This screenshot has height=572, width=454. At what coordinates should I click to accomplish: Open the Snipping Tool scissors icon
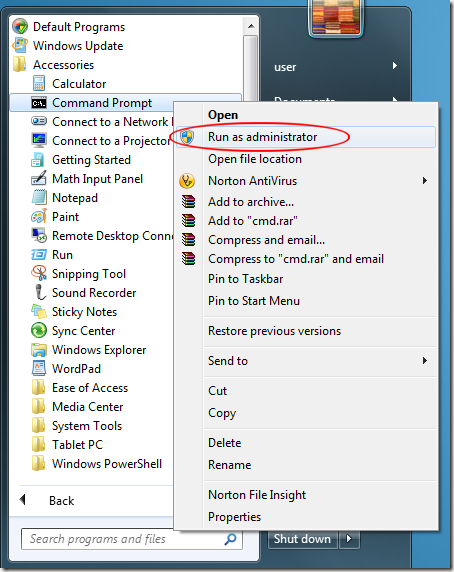39,274
